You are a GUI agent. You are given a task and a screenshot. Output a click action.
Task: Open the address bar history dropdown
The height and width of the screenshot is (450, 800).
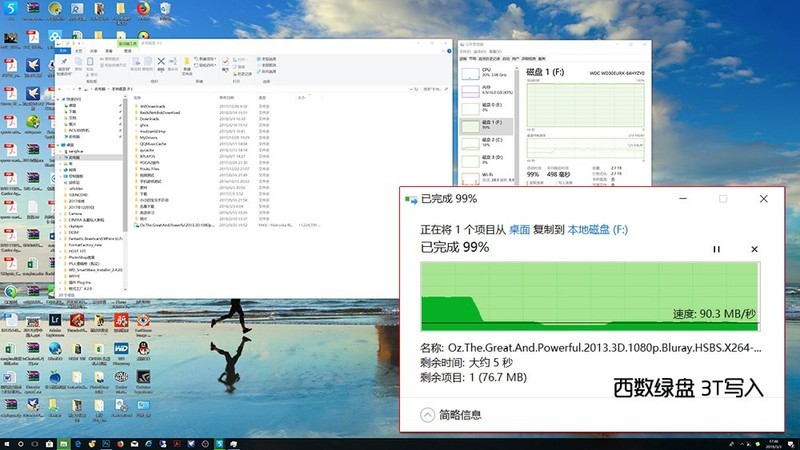[411, 89]
